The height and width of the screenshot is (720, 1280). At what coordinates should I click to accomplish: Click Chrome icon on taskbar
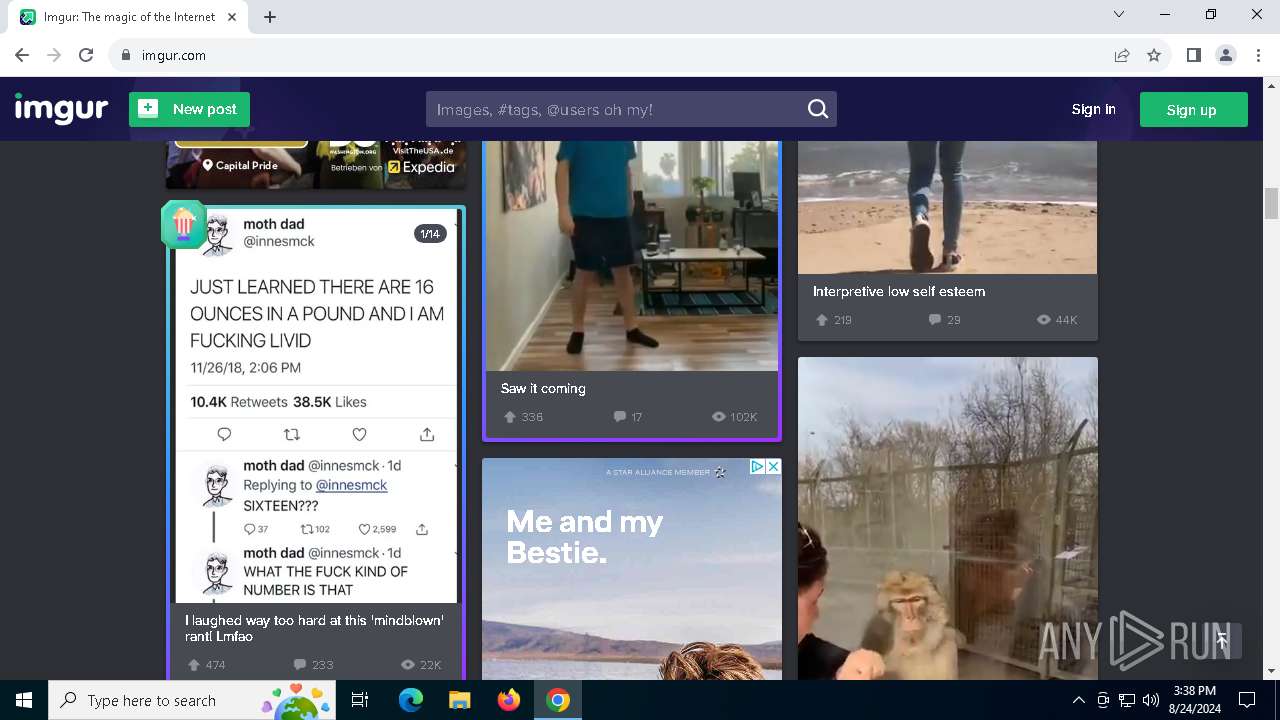[x=558, y=700]
